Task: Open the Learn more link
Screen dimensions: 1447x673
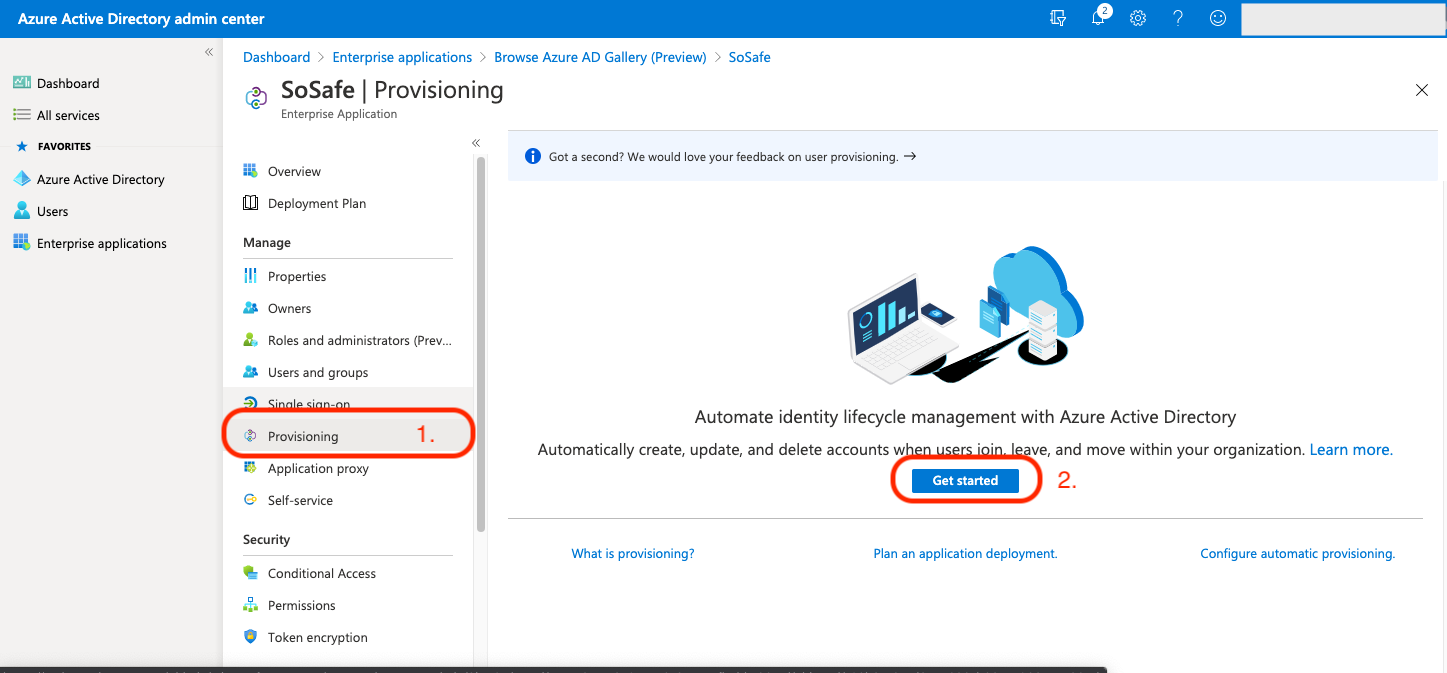Action: (1350, 450)
